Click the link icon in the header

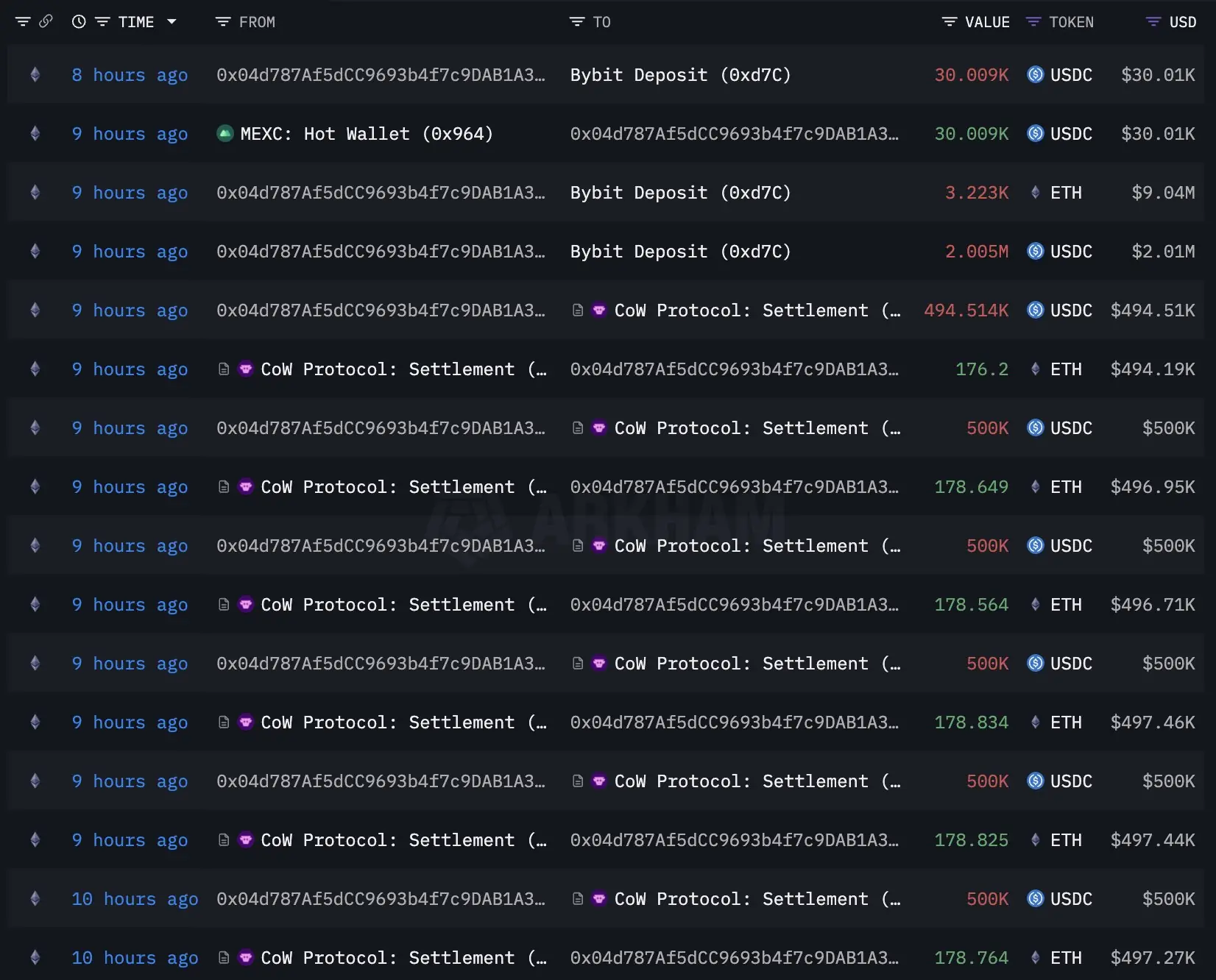pos(46,21)
